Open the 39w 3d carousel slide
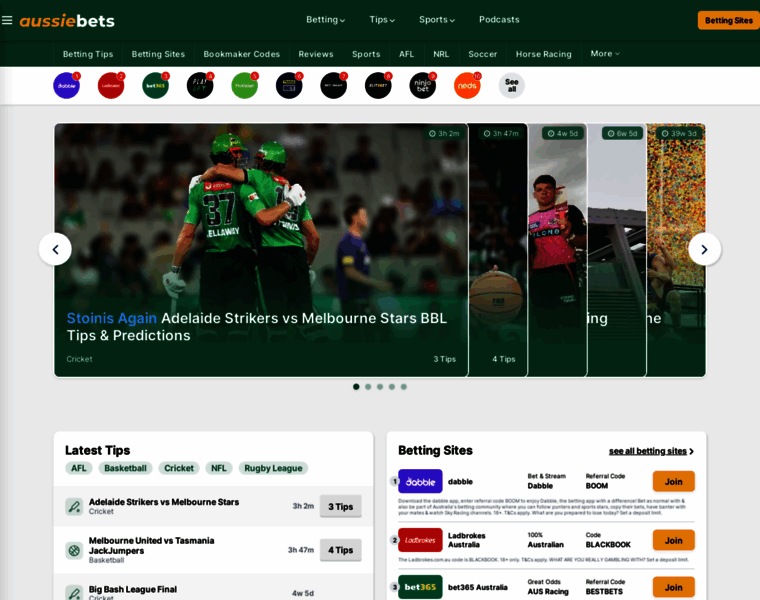 676,250
